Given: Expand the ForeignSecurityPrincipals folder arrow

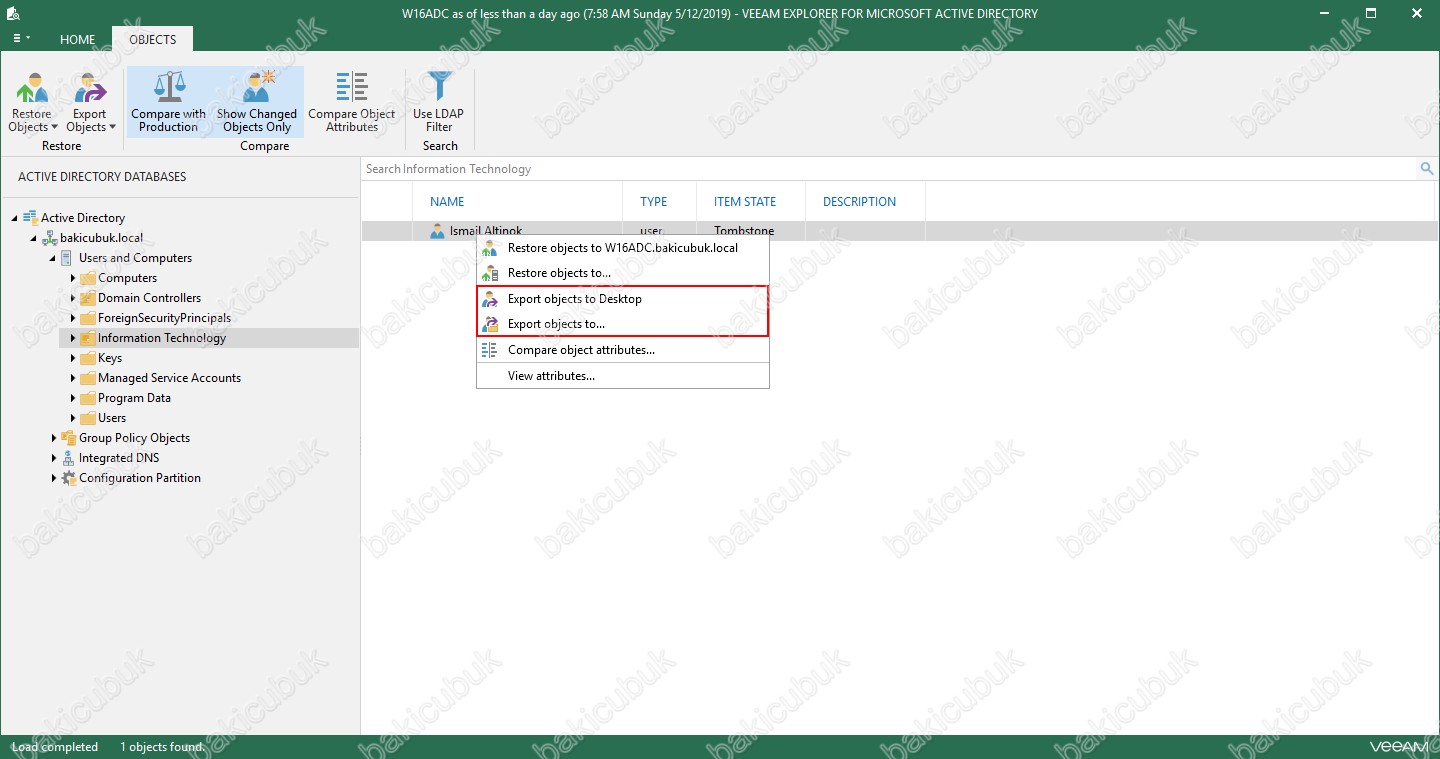Looking at the screenshot, I should 73,318.
